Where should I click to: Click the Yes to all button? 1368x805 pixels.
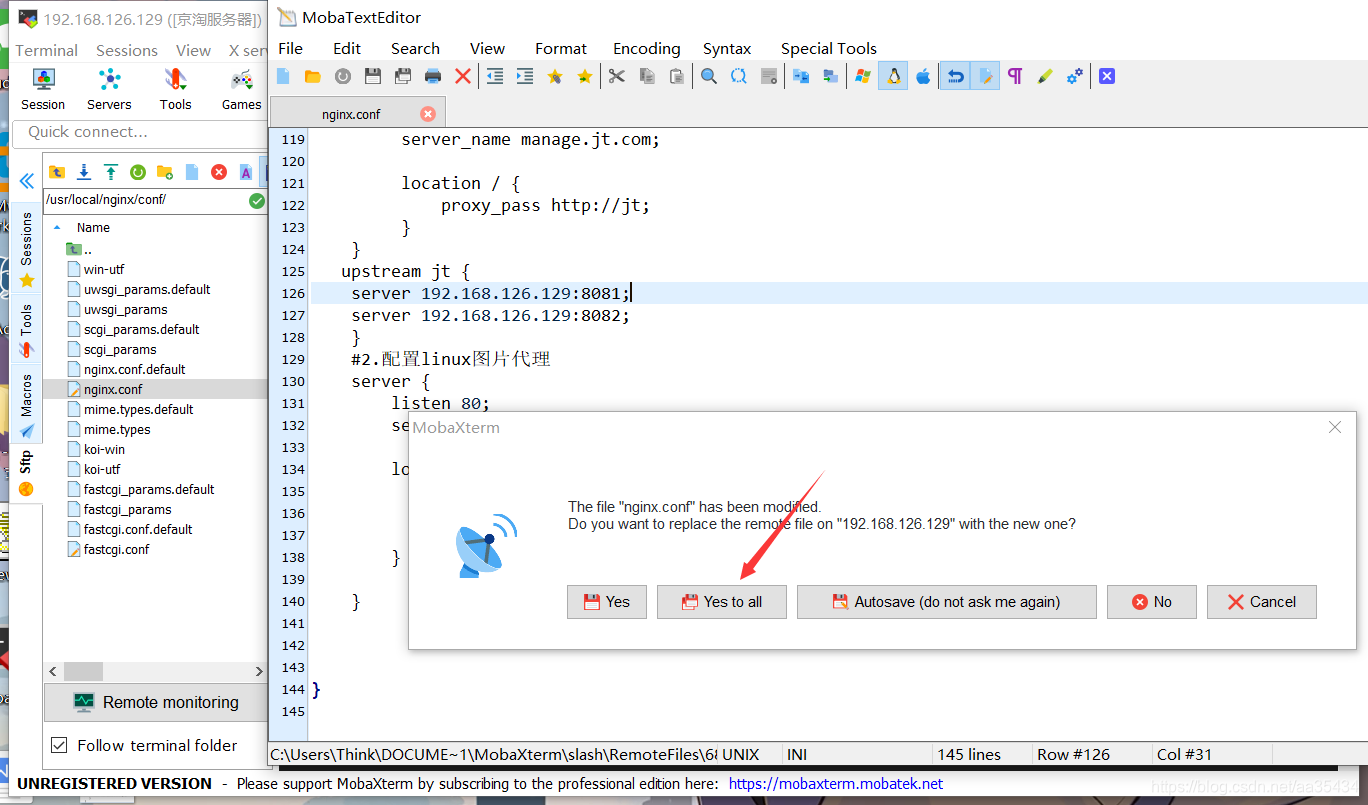722,602
